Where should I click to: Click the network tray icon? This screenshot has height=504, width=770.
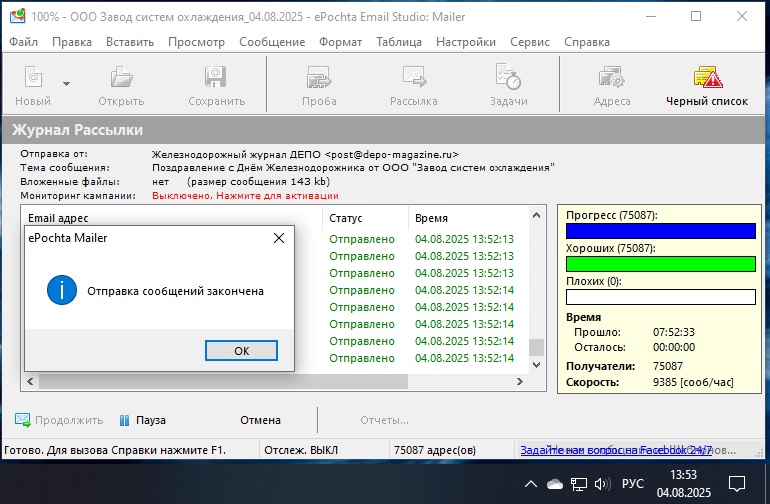click(578, 484)
